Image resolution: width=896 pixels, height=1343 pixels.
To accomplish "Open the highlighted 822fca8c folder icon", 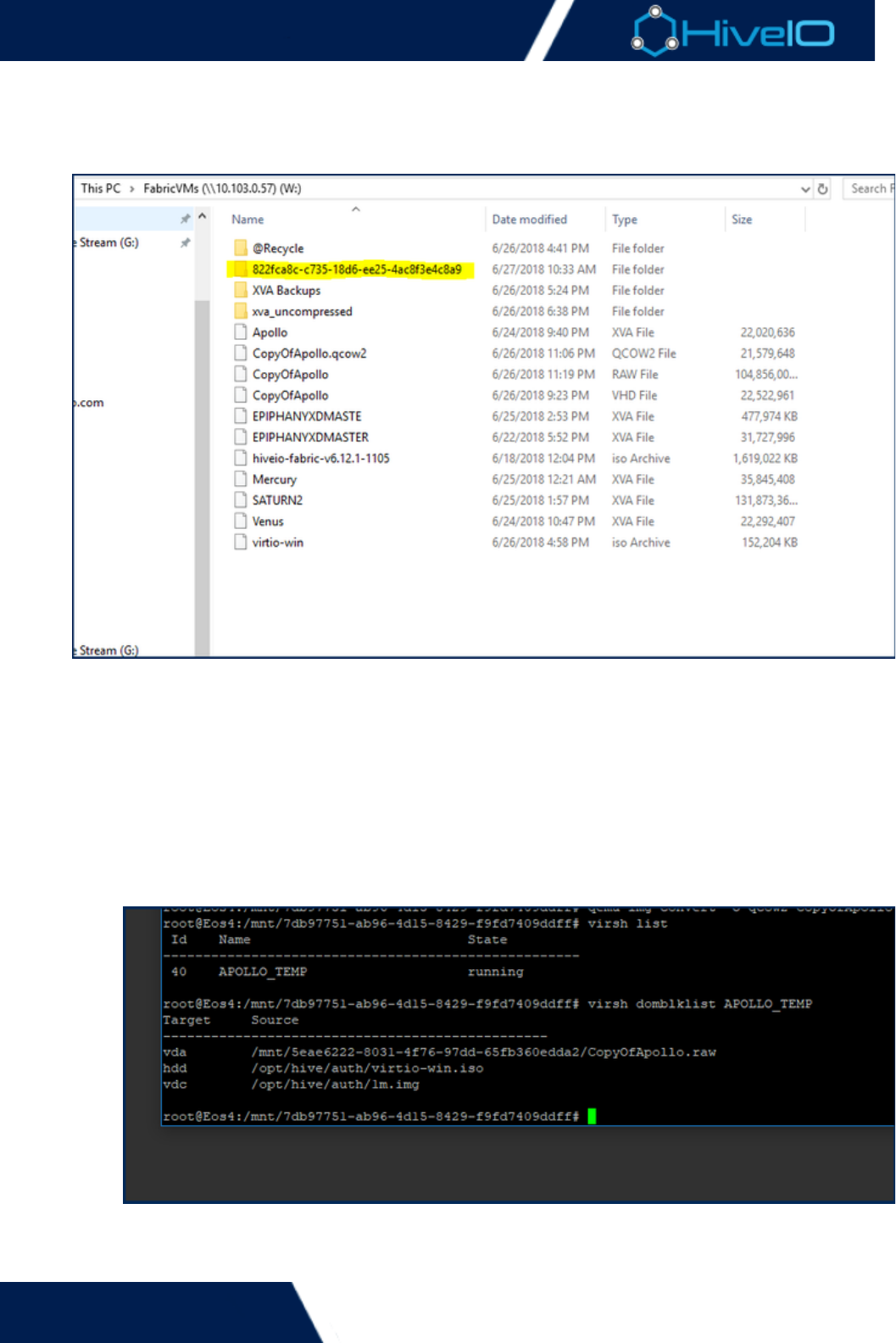I will pyautogui.click(x=241, y=269).
